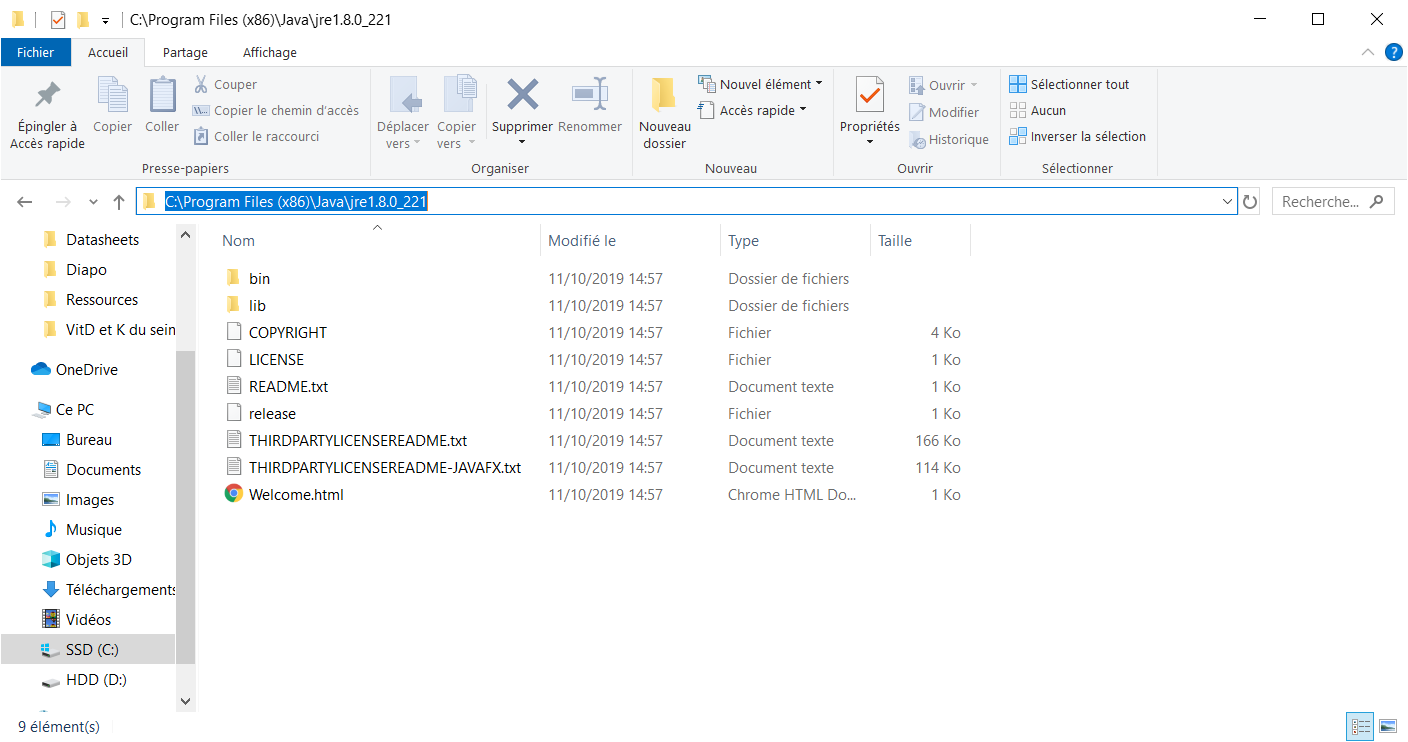
Task: Click the Recherche search input field
Action: pyautogui.click(x=1320, y=202)
